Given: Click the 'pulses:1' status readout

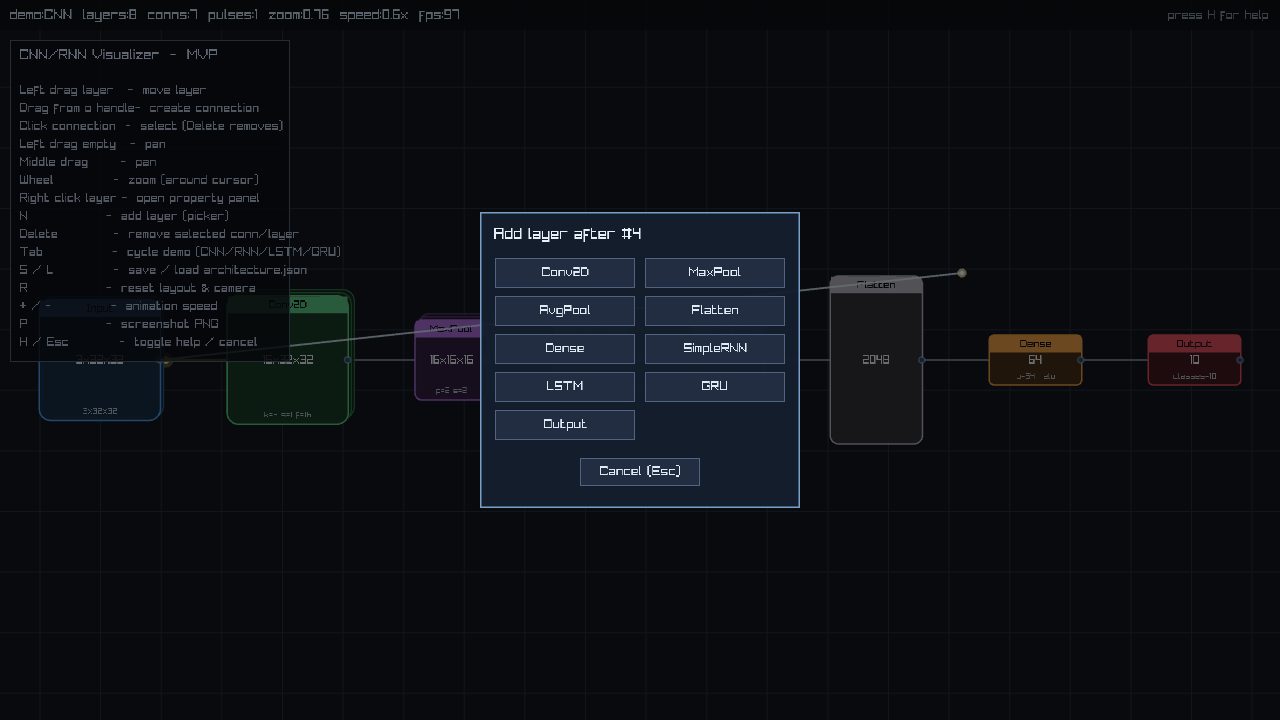Looking at the screenshot, I should pos(232,15).
